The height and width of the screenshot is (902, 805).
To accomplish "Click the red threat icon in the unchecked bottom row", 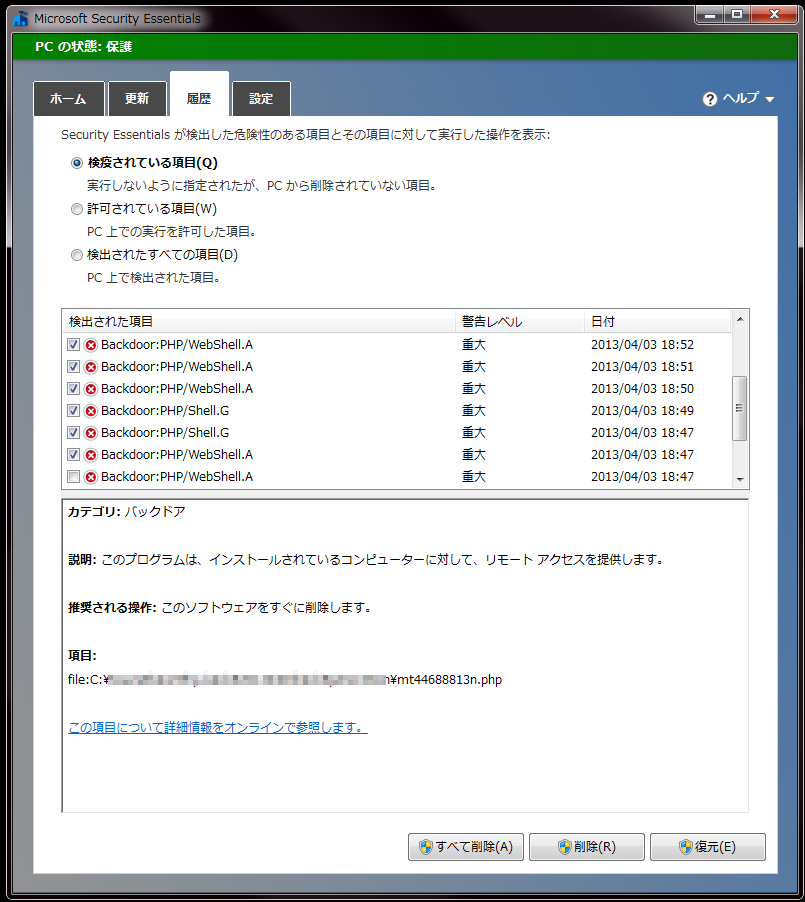I will [90, 477].
